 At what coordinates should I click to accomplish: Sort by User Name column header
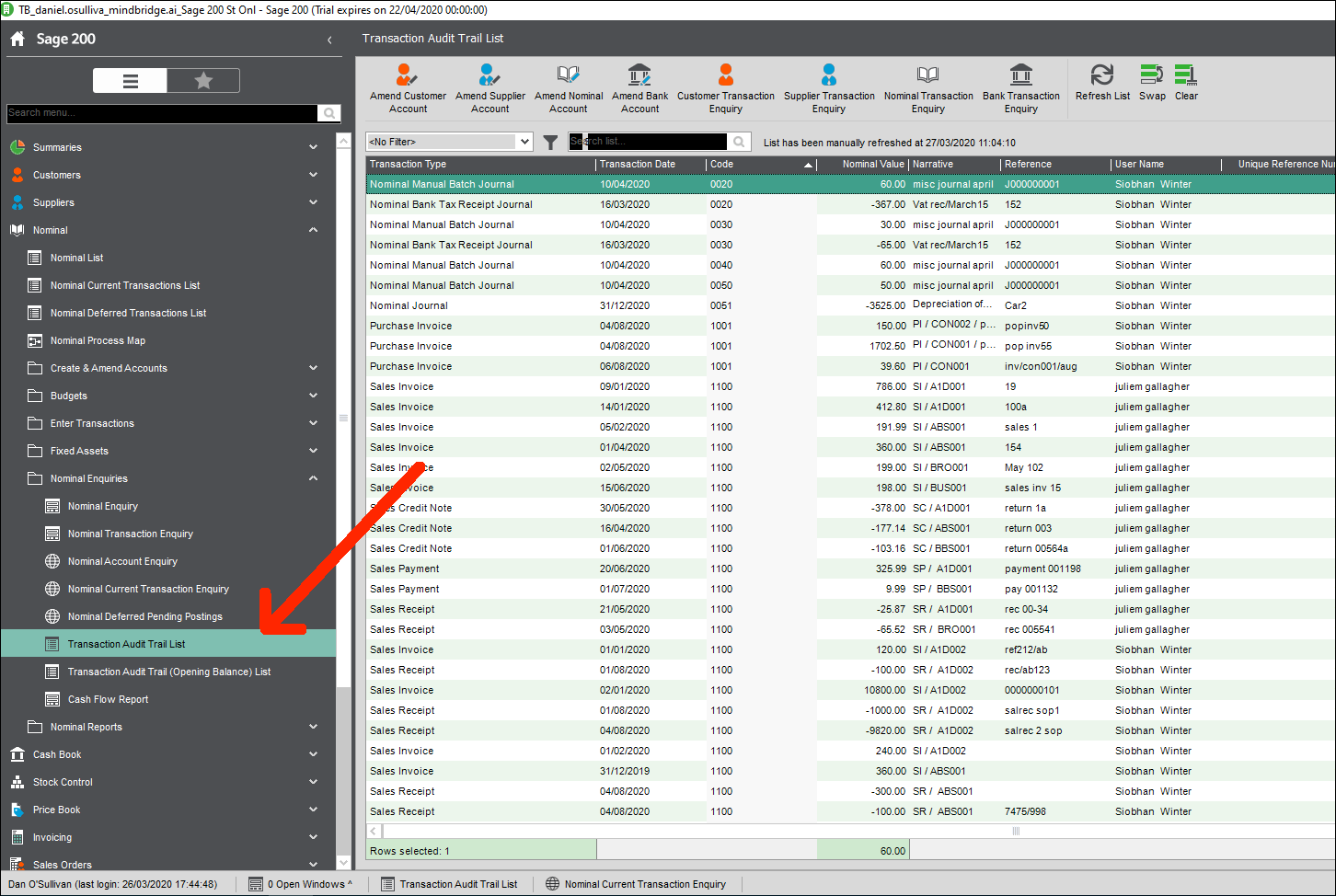(1166, 164)
